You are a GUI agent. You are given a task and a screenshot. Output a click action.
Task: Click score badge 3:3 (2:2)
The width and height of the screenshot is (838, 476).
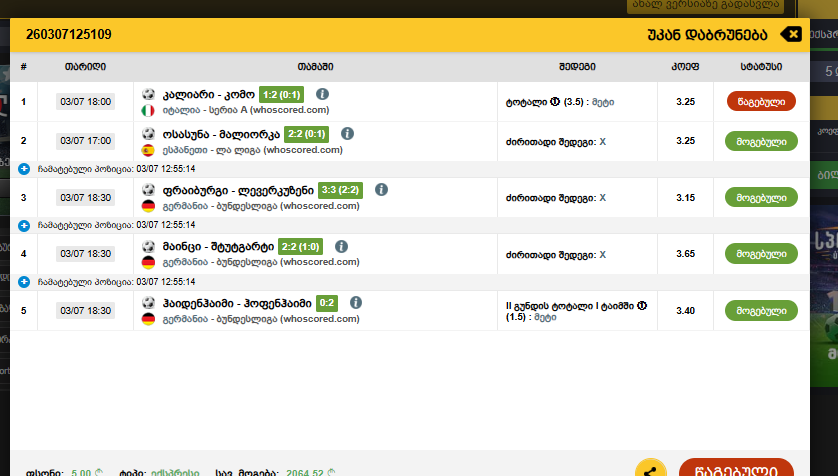click(x=340, y=190)
